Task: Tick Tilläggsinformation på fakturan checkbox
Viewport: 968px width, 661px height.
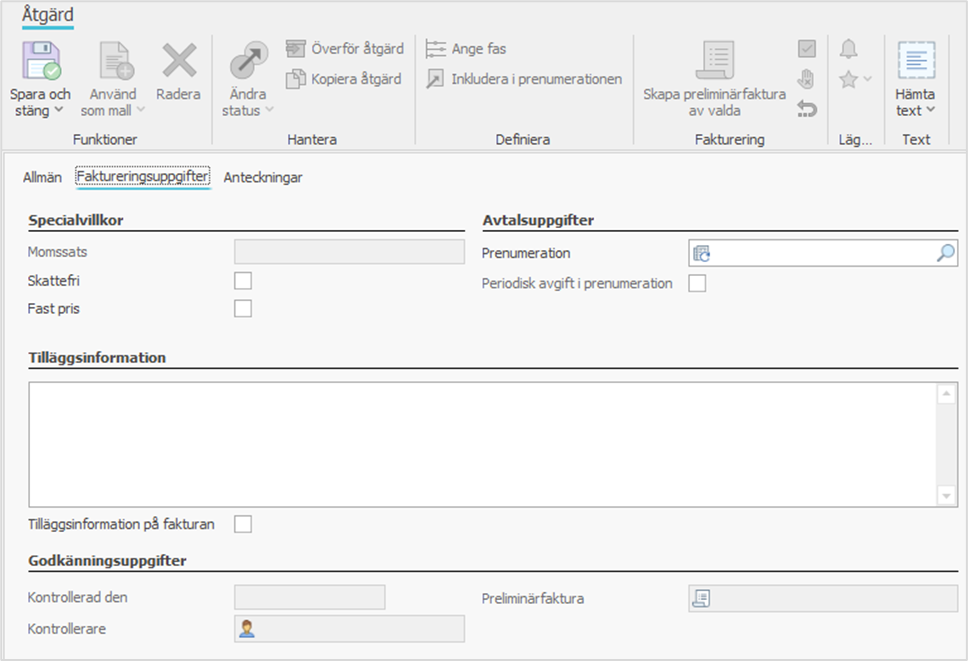Action: (x=243, y=524)
